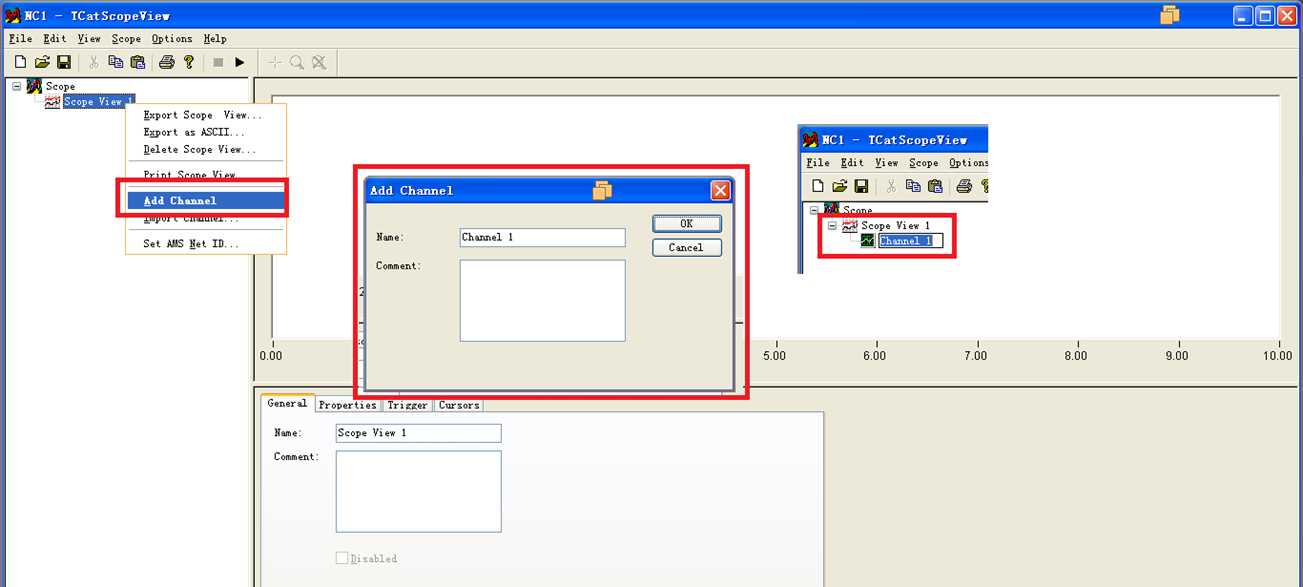1303x587 pixels.
Task: Click the Save floppy disk icon in main toolbar
Action: tap(63, 62)
